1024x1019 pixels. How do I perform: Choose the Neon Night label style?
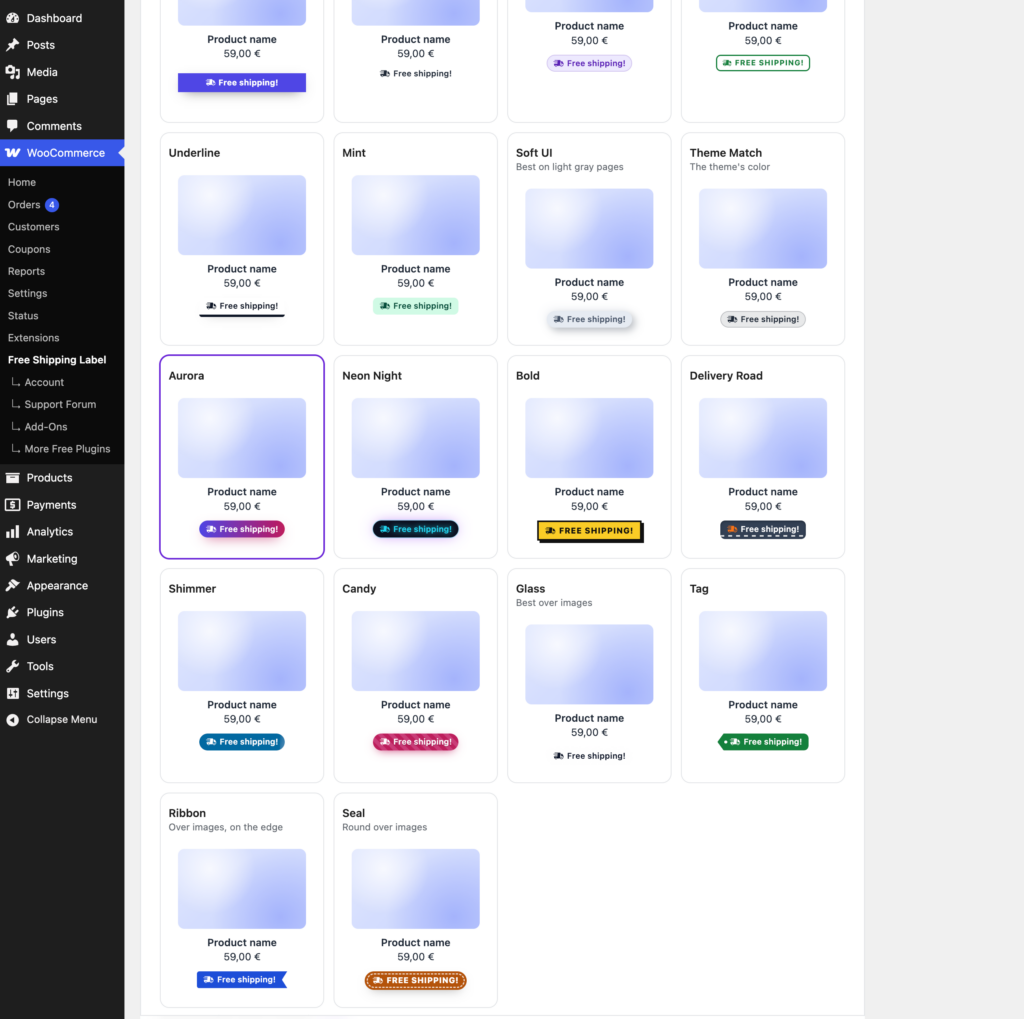click(415, 457)
